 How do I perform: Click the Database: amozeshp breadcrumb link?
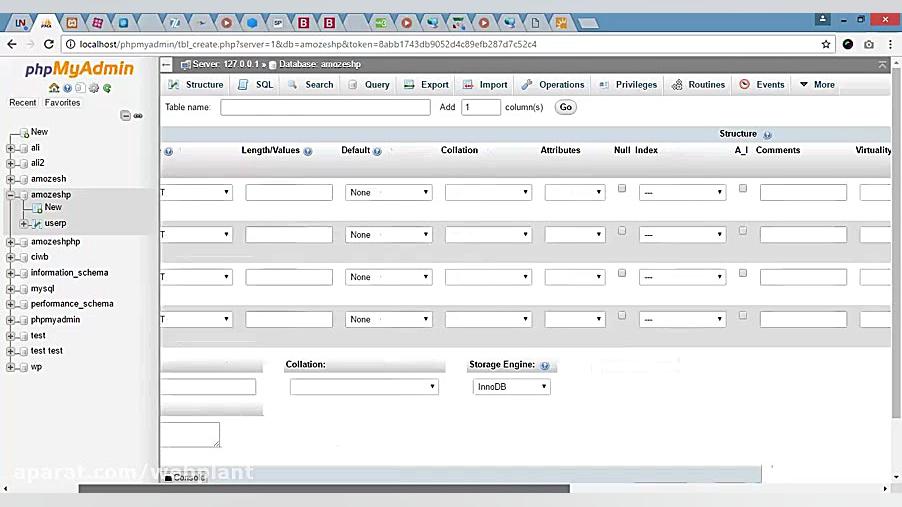click(x=320, y=64)
